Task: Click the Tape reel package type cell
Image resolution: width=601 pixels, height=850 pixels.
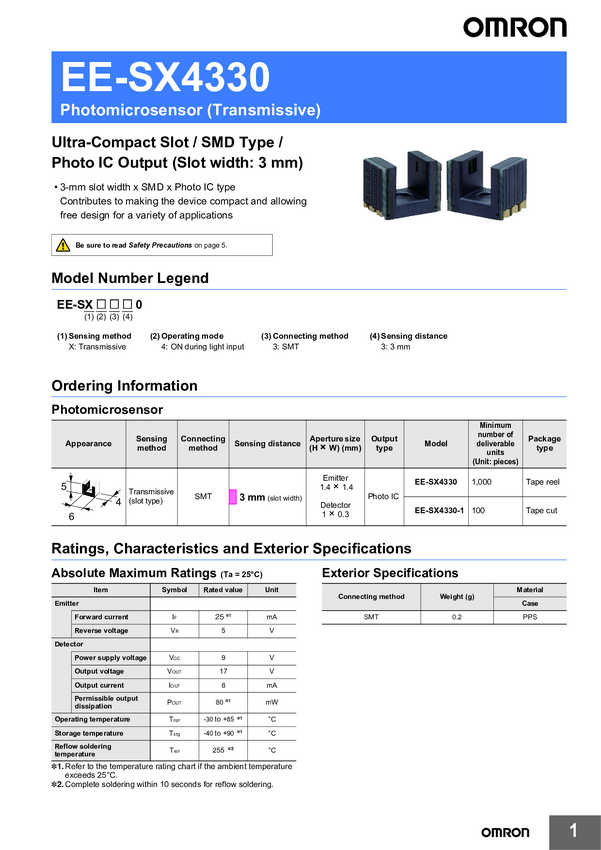Action: (544, 482)
